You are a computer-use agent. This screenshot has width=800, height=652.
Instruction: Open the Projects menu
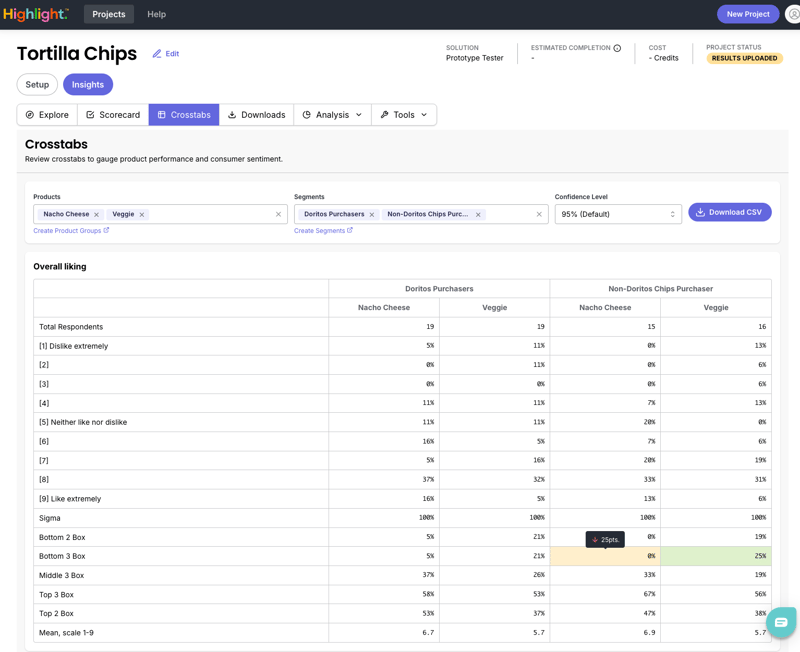(x=109, y=14)
